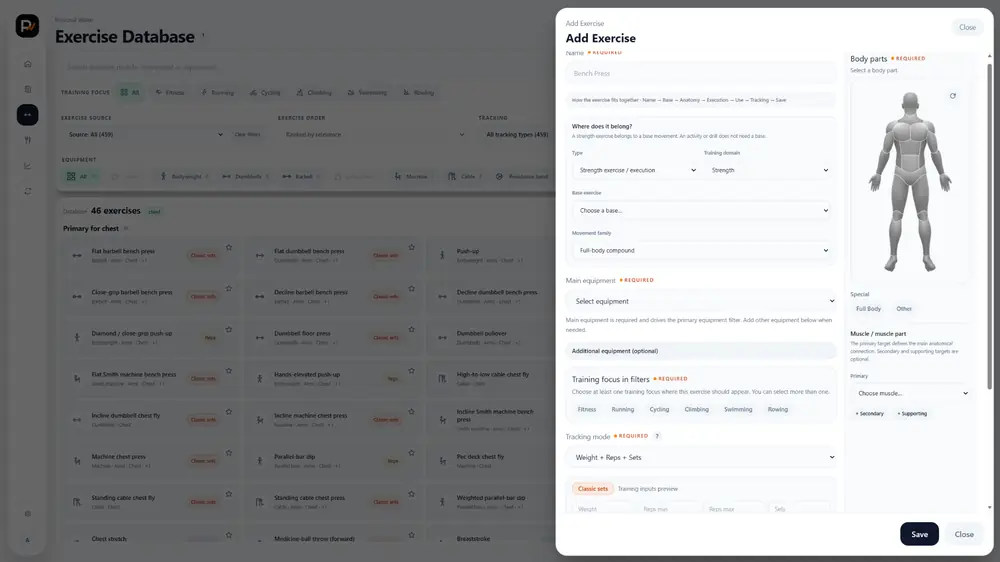Add a Supporting muscle target
Image resolution: width=1000 pixels, height=562 pixels.
click(x=912, y=413)
